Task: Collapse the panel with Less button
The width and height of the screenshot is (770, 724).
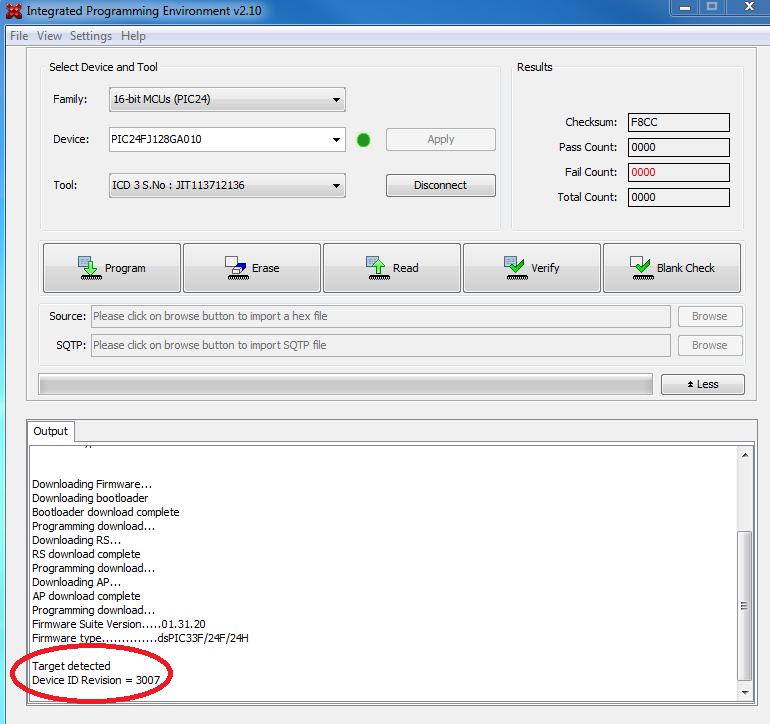Action: (x=702, y=384)
